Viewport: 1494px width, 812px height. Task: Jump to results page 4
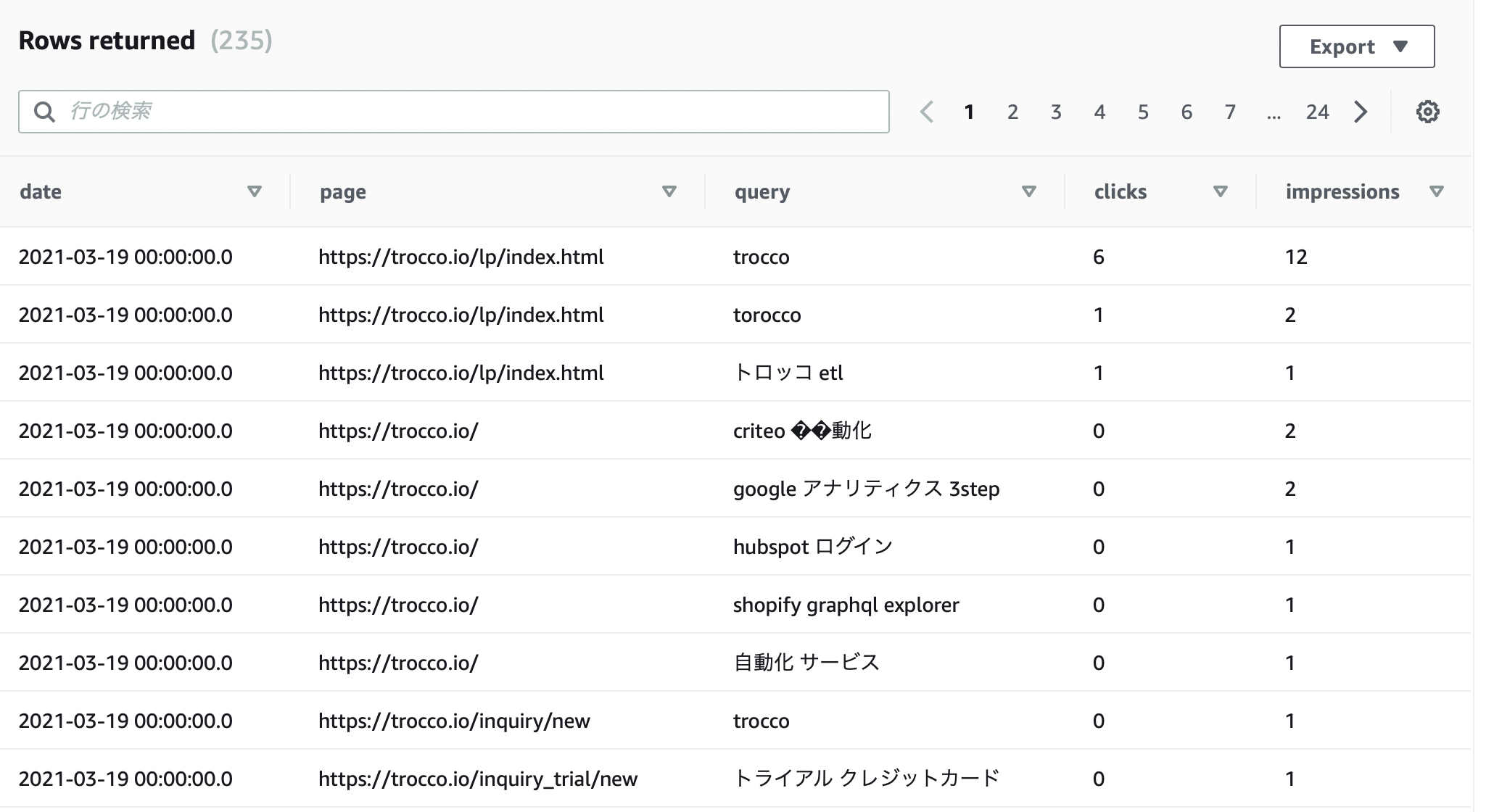pos(1099,112)
